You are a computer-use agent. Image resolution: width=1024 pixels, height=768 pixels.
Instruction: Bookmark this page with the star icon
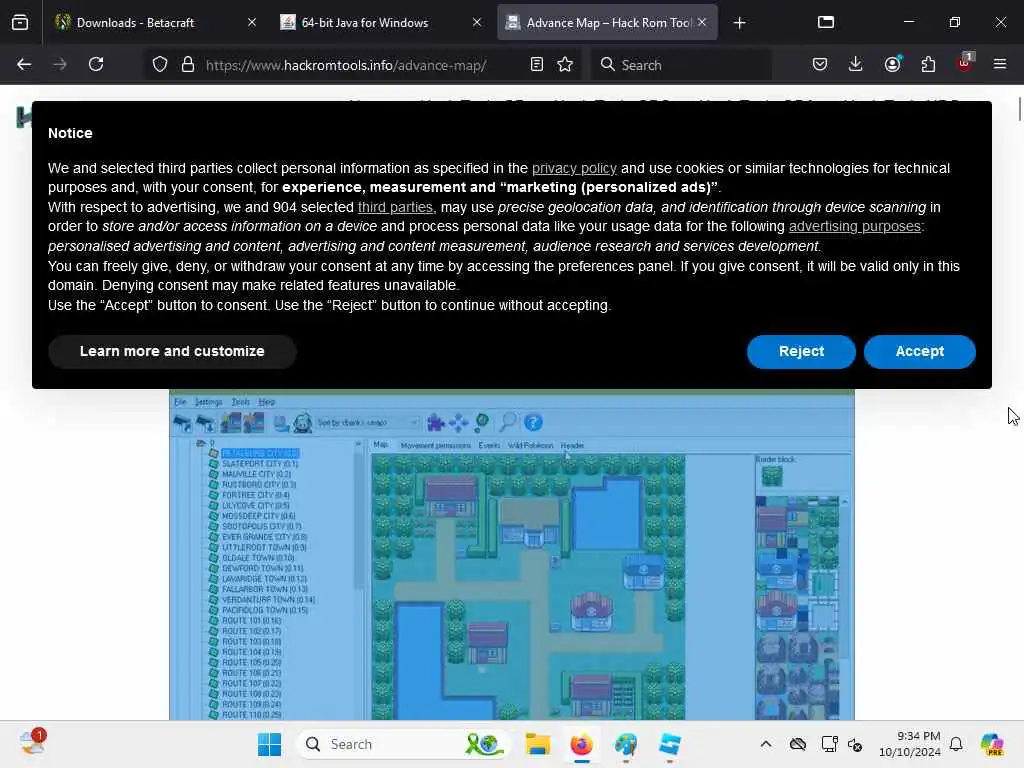tap(565, 65)
